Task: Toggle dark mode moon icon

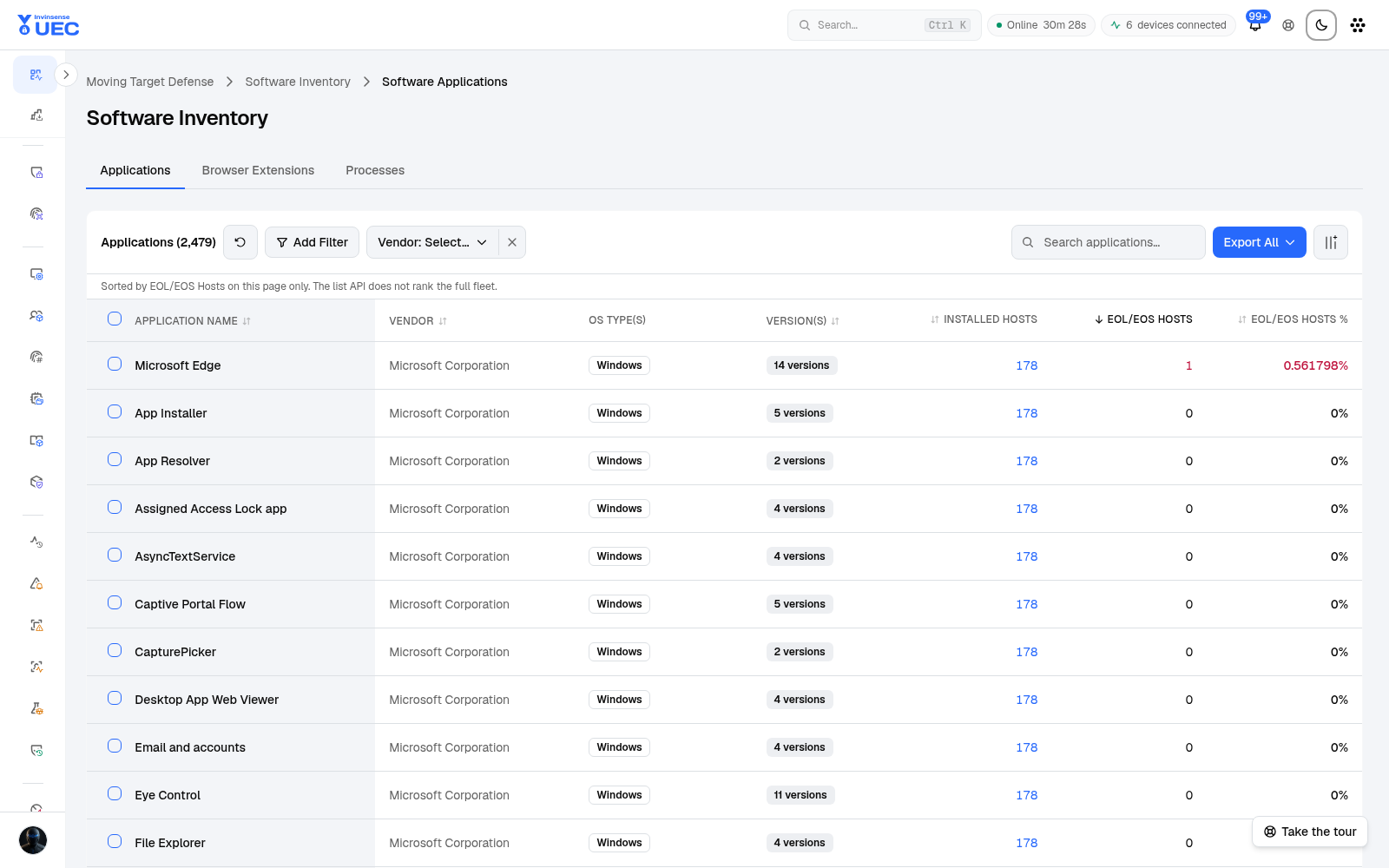Action: click(1321, 25)
